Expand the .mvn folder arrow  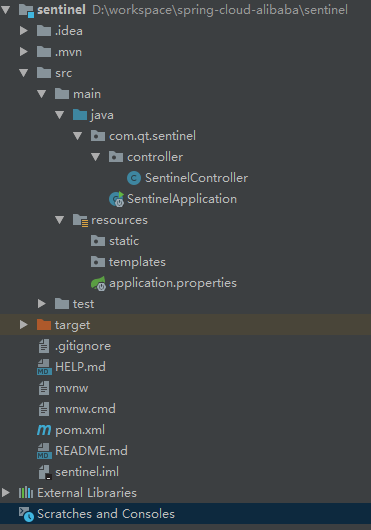coord(23,52)
